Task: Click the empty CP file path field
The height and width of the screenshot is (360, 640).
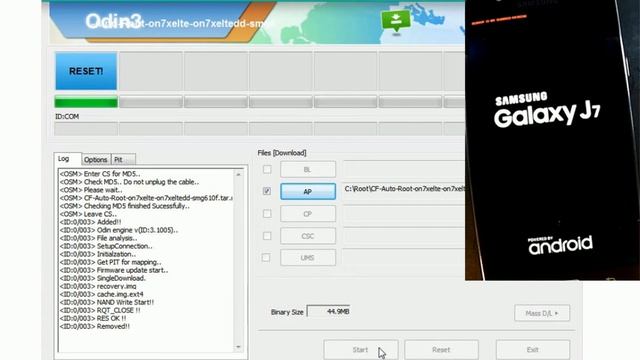Action: point(404,212)
